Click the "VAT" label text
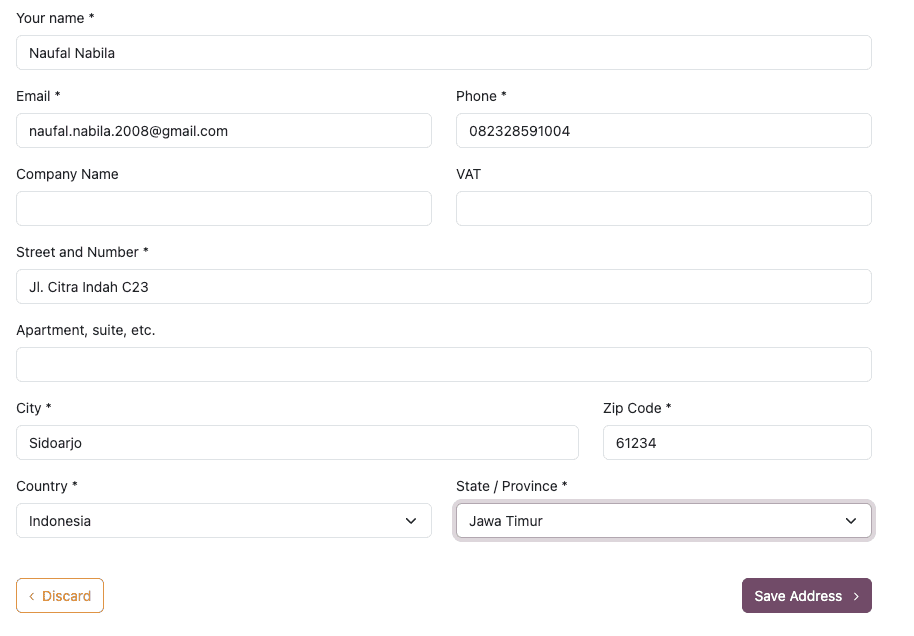This screenshot has width=914, height=636. [468, 174]
